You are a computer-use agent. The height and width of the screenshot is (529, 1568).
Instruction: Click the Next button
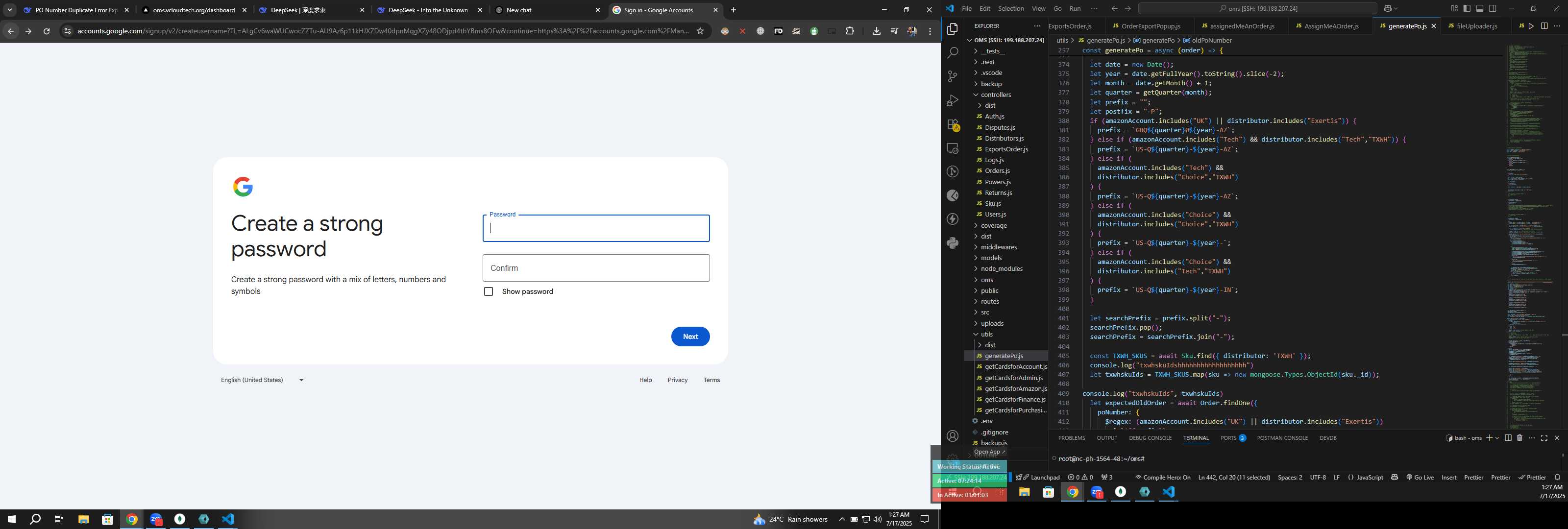(x=690, y=337)
